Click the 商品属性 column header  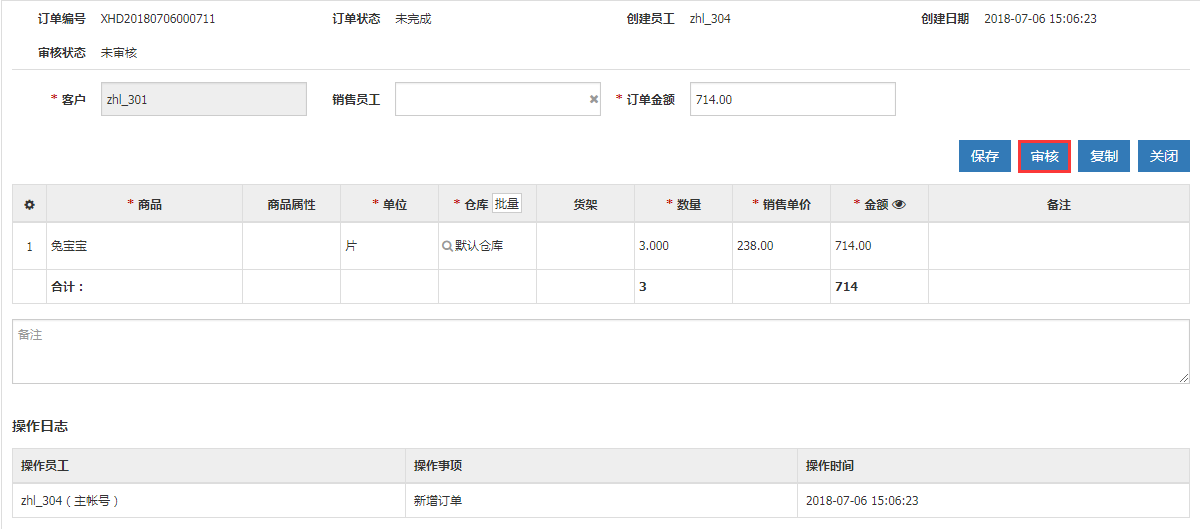tap(291, 204)
